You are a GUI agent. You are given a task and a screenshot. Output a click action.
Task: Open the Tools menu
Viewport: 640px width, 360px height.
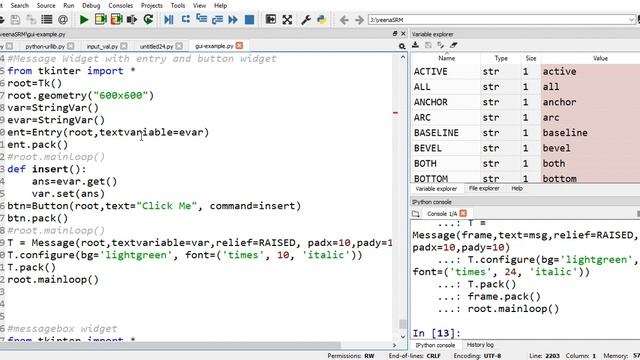coord(178,5)
